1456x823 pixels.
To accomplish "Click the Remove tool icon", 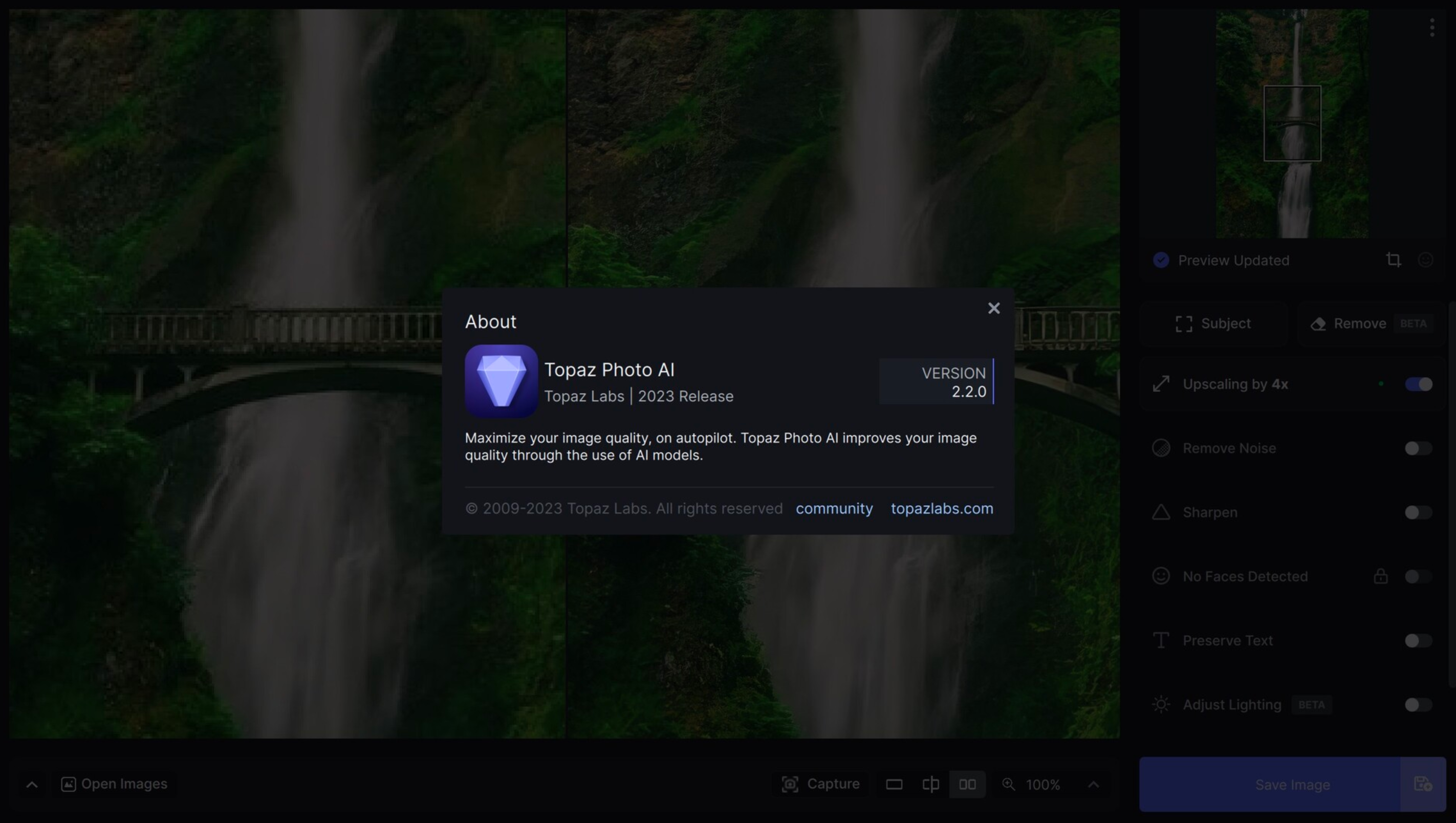I will [1318, 322].
